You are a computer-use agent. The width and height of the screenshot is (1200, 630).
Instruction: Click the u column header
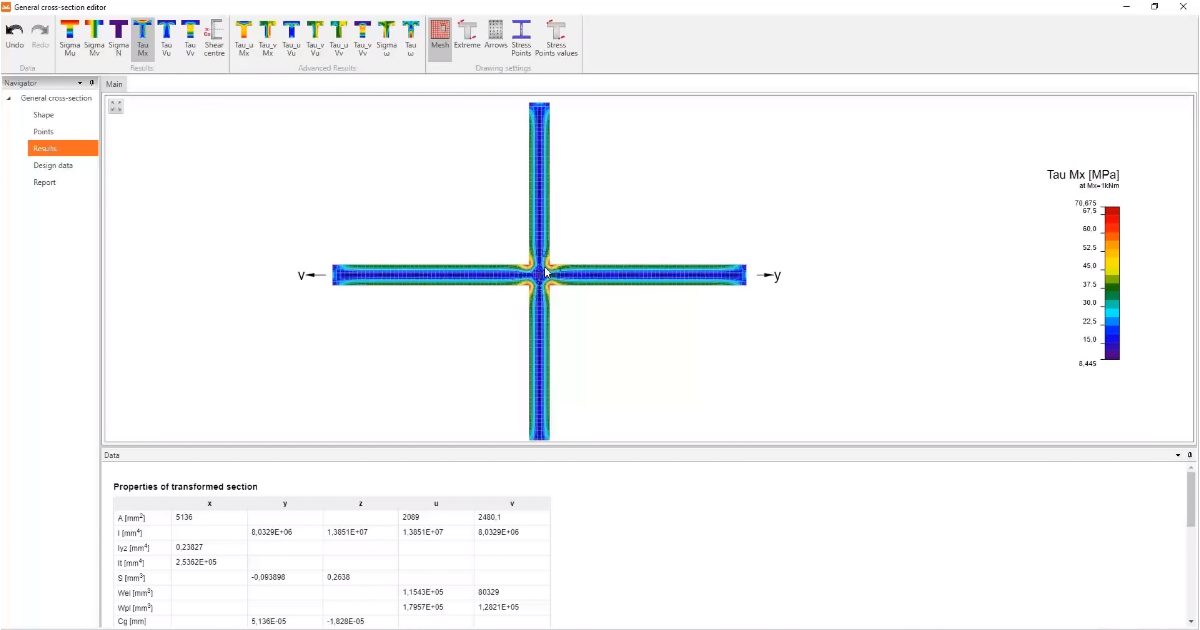pos(436,503)
